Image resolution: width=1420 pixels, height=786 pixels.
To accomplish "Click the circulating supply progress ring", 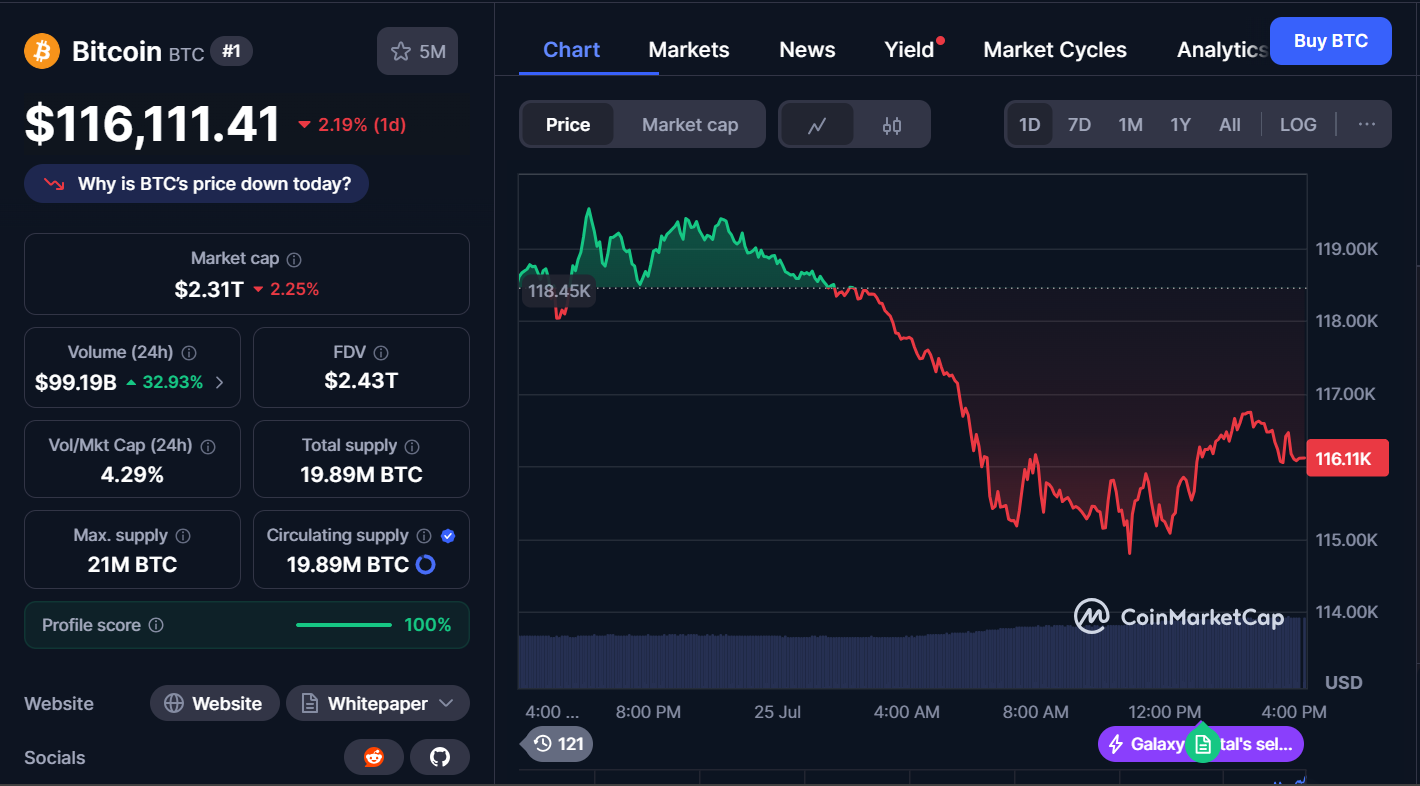I will (x=425, y=565).
